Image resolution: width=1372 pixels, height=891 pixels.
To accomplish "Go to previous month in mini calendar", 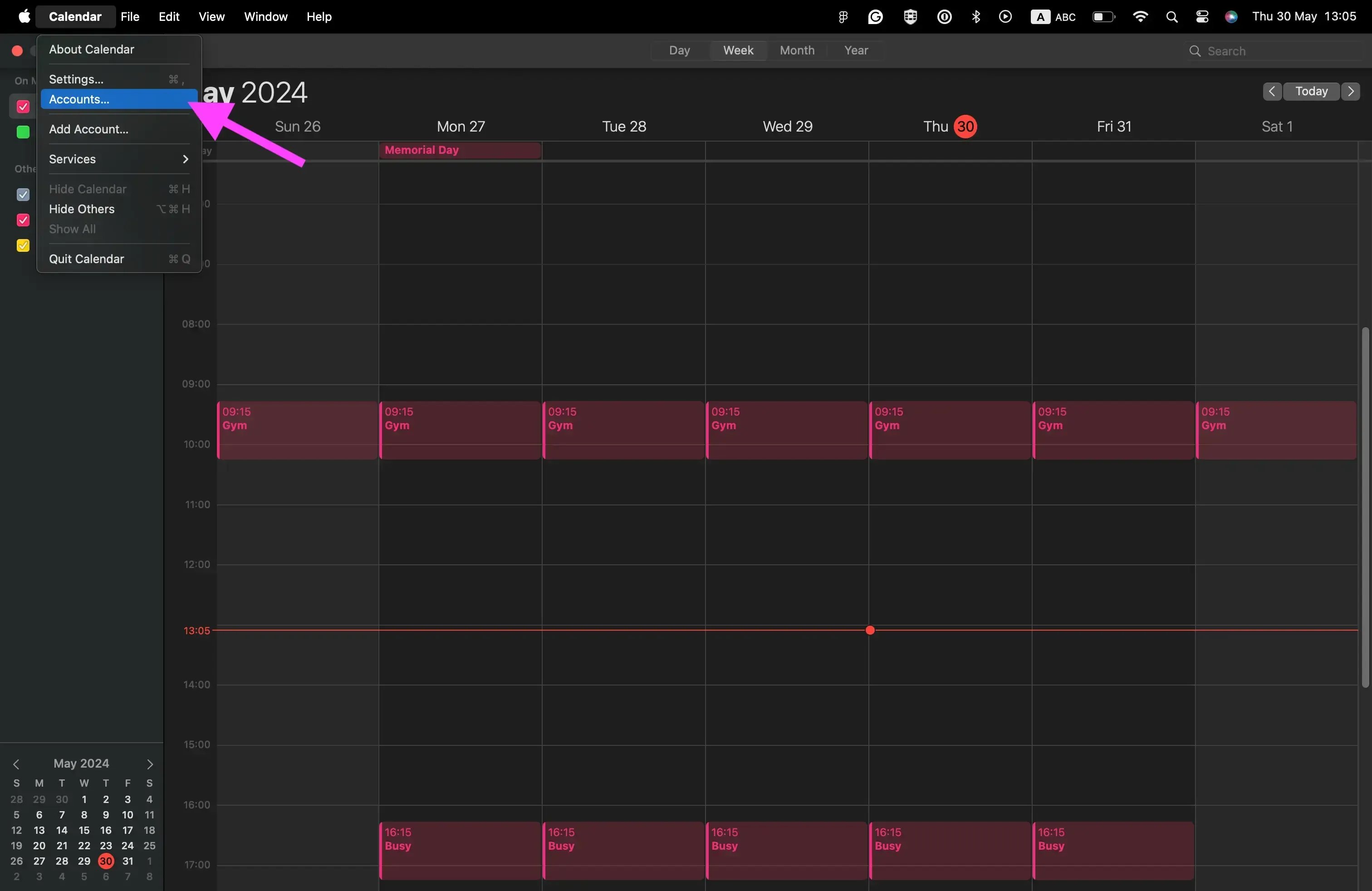I will point(17,765).
